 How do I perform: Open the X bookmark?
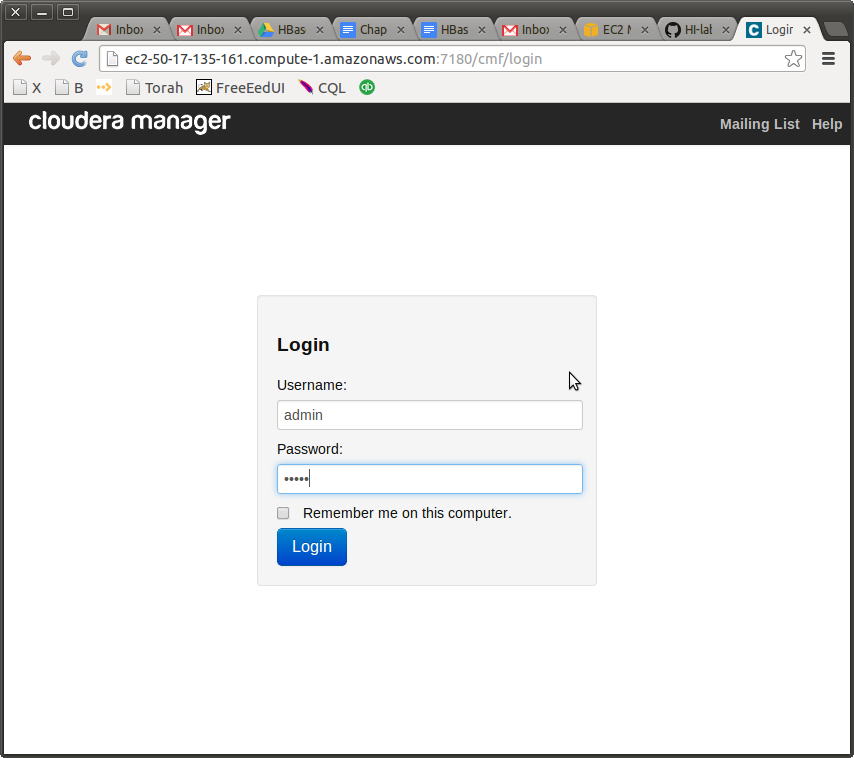(x=27, y=88)
